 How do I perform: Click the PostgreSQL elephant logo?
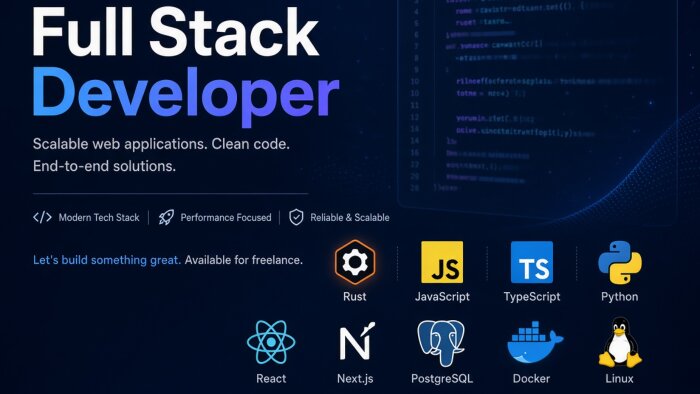(441, 343)
